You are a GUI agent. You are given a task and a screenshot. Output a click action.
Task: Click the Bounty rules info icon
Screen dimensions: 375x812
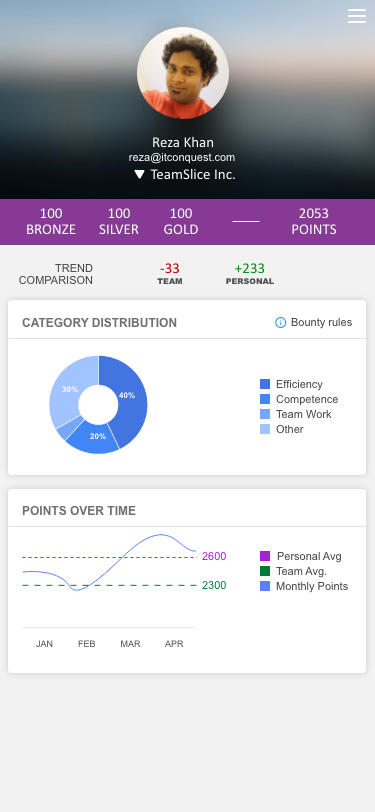tap(280, 323)
